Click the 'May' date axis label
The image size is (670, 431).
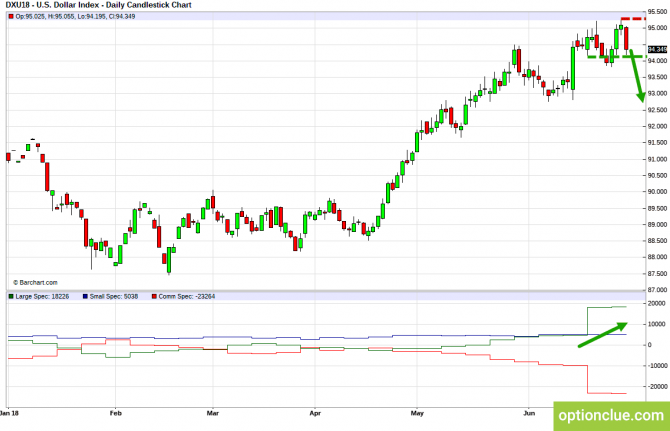click(417, 413)
